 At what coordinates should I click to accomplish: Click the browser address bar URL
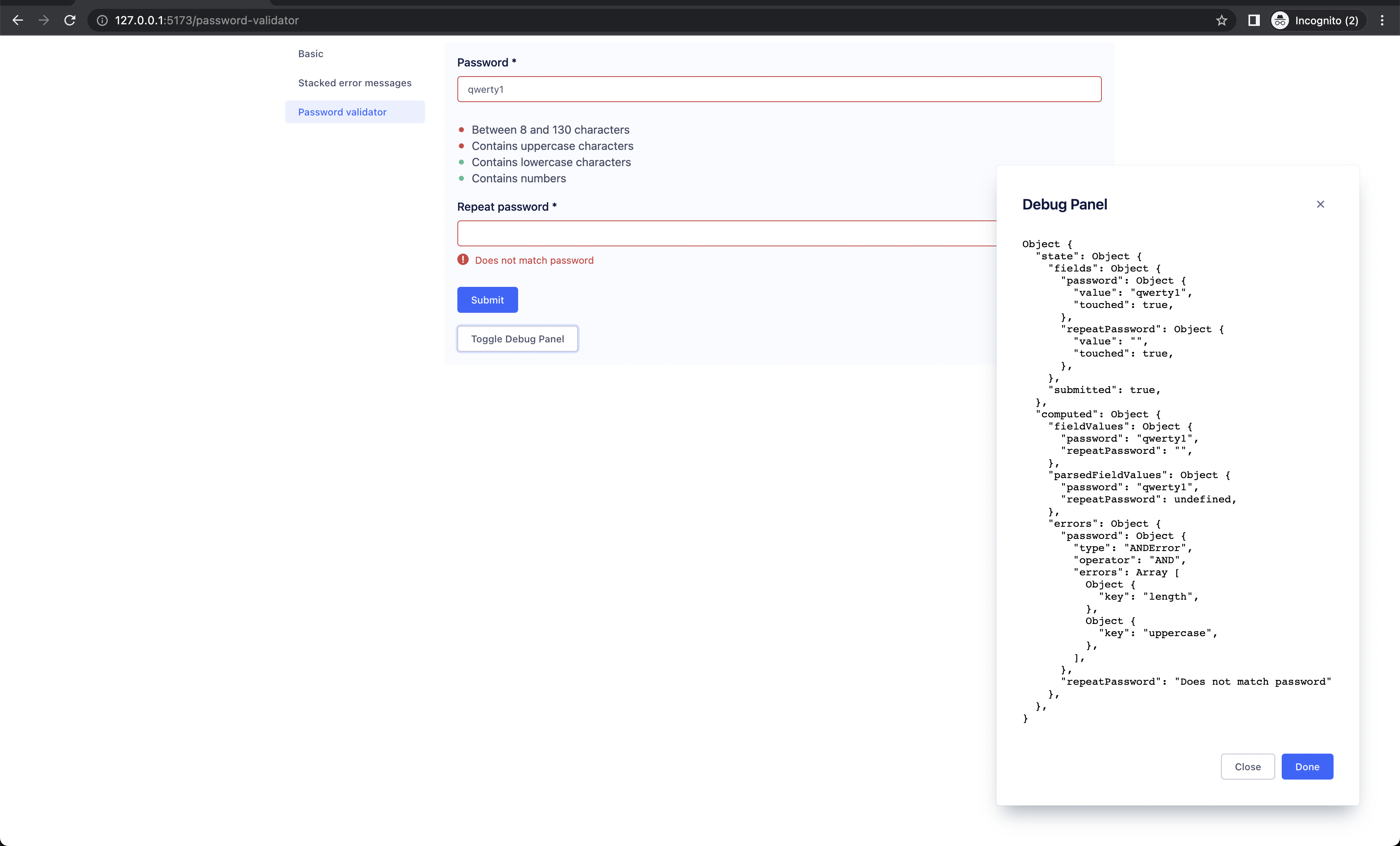(207, 20)
